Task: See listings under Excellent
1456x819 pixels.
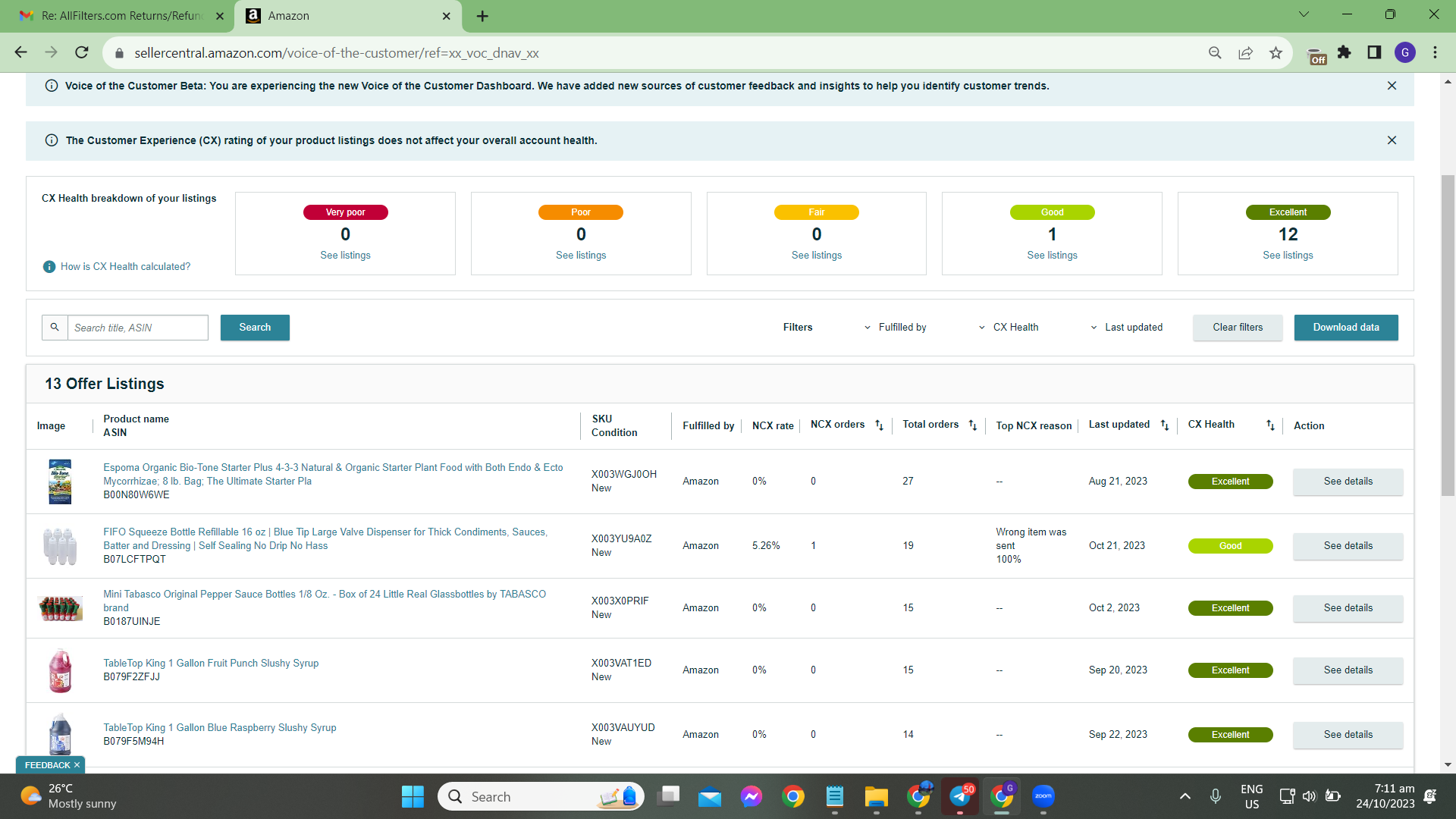Action: click(x=1288, y=256)
